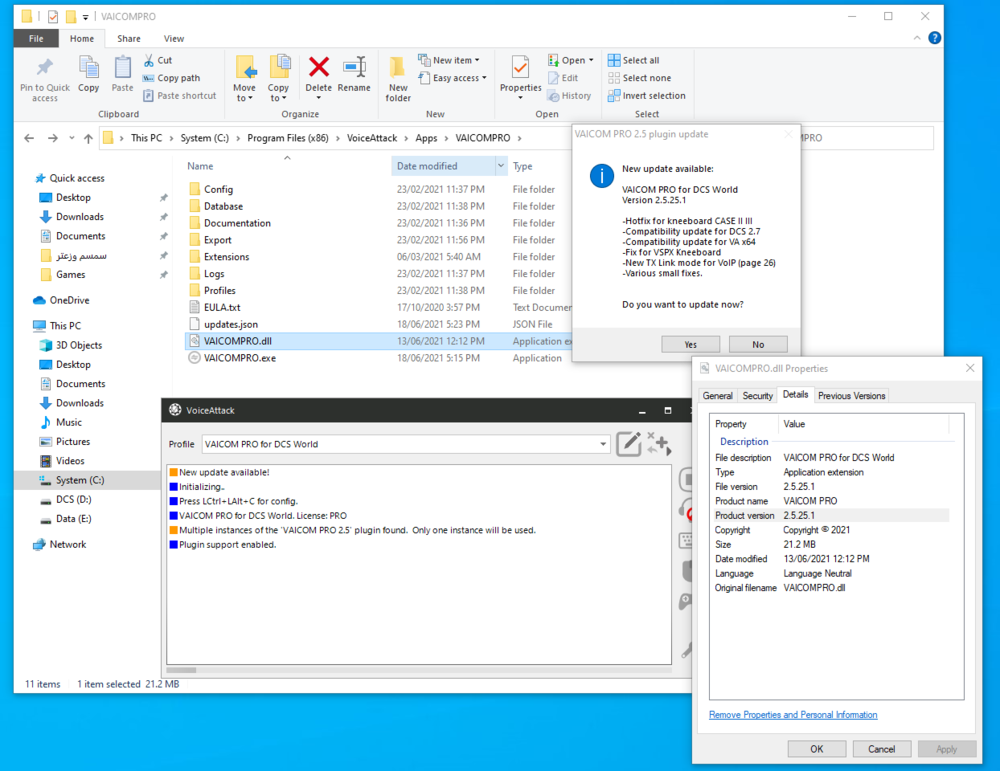Click the New folder icon
The image size is (1000, 771).
(x=397, y=68)
